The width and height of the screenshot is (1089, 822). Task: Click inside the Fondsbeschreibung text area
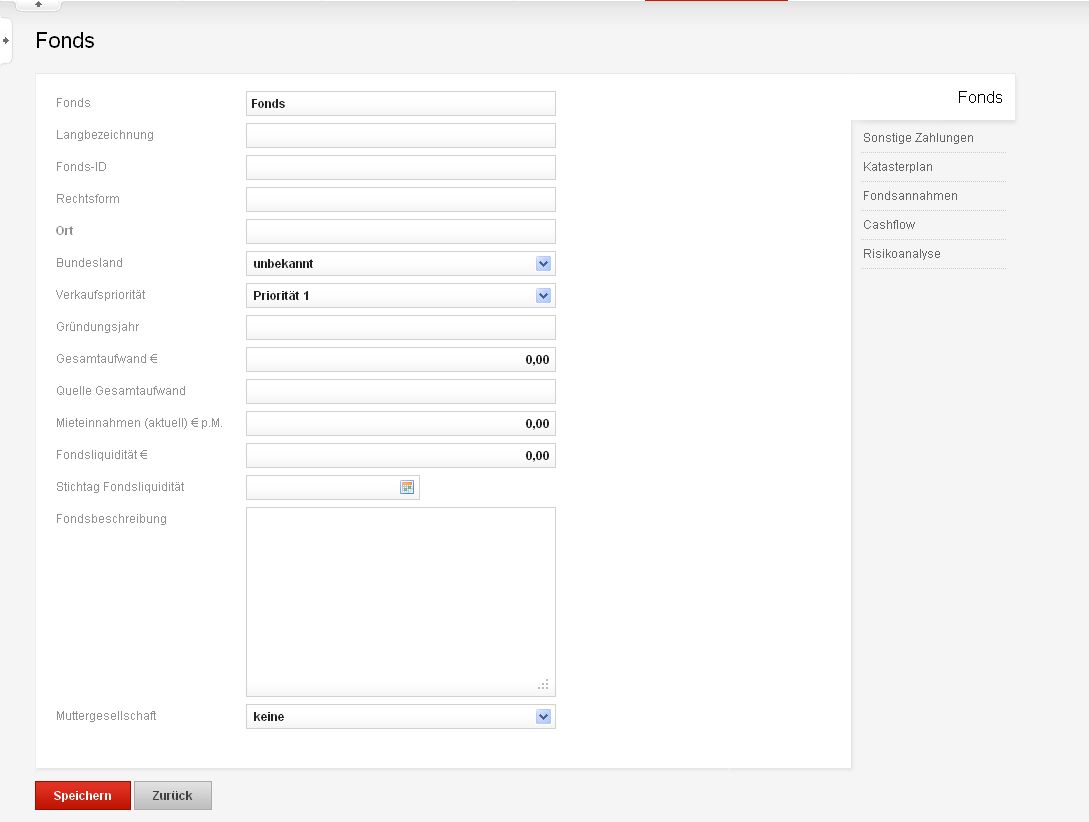click(401, 601)
